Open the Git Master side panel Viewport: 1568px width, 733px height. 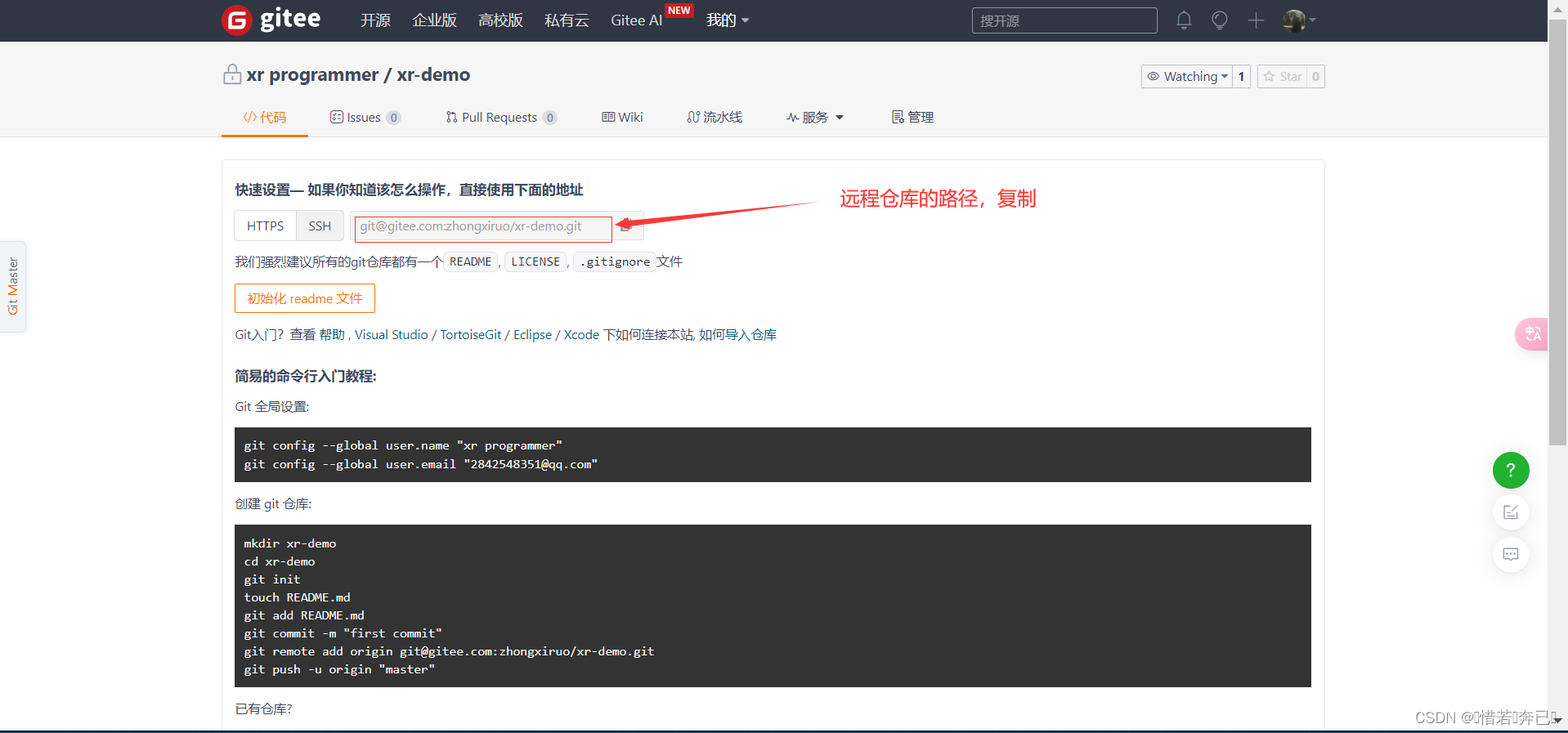click(x=13, y=286)
